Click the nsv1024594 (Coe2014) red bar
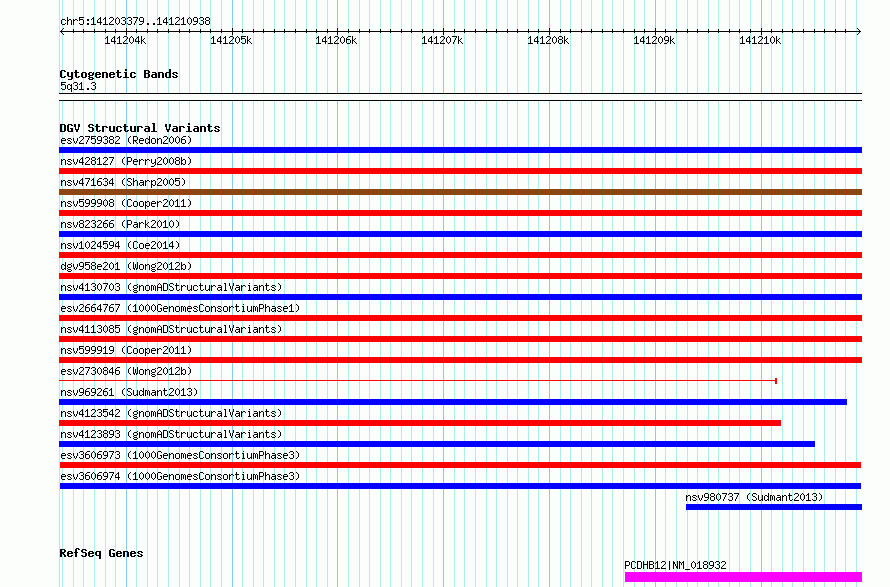 [460, 255]
